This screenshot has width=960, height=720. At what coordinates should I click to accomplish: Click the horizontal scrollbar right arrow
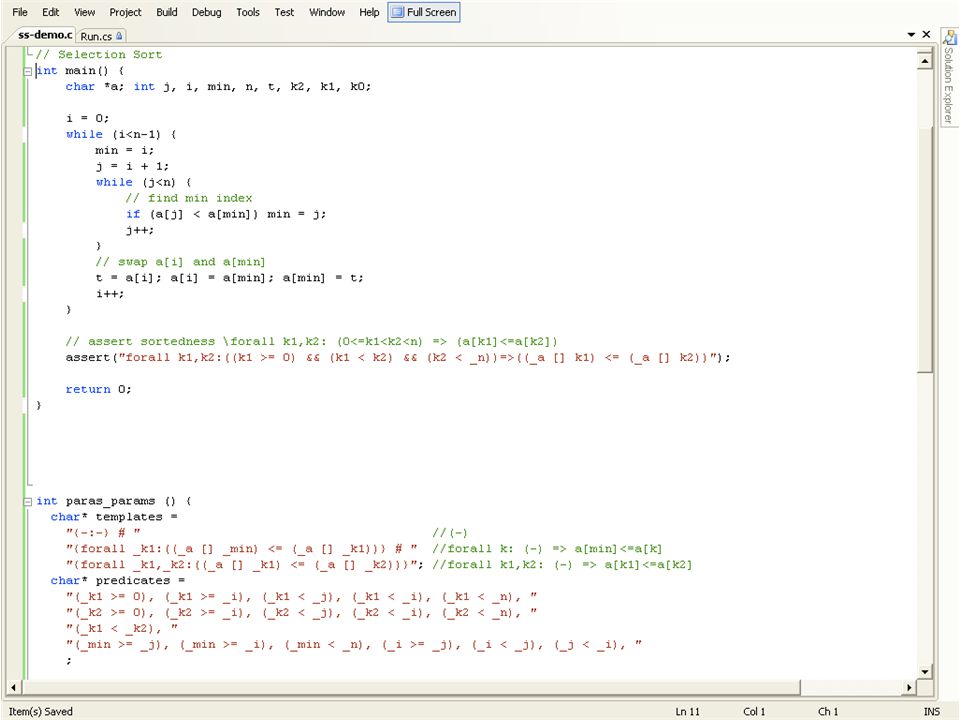909,688
